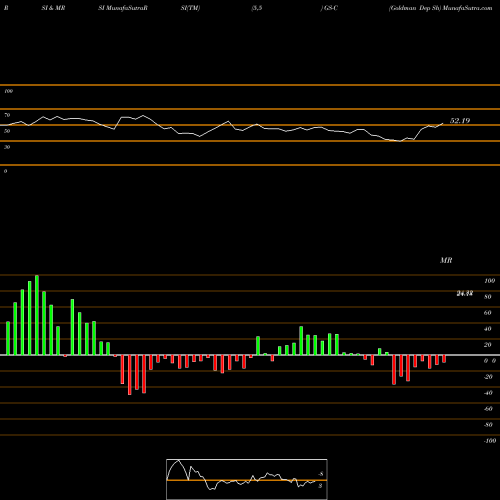Click MR axis label 60
500x500 pixels.
pos(488,313)
